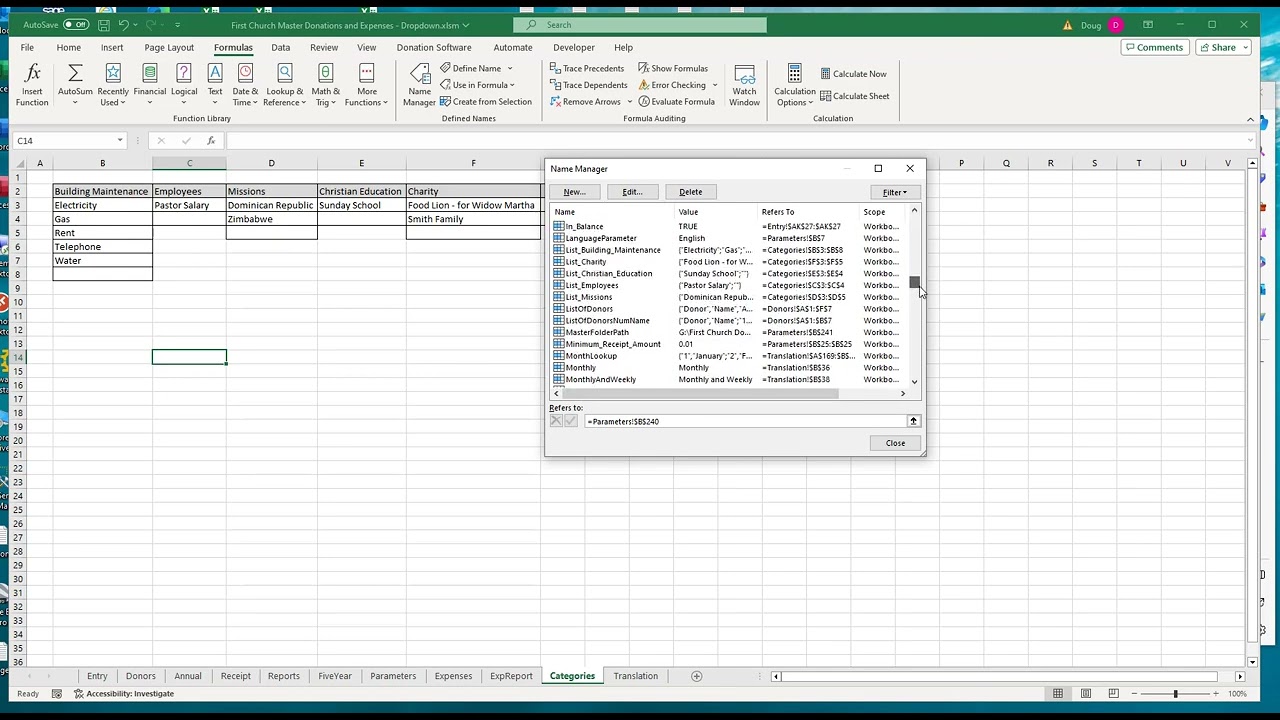Viewport: 1280px width, 720px height.
Task: Sort by the Name column header
Action: tap(612, 212)
